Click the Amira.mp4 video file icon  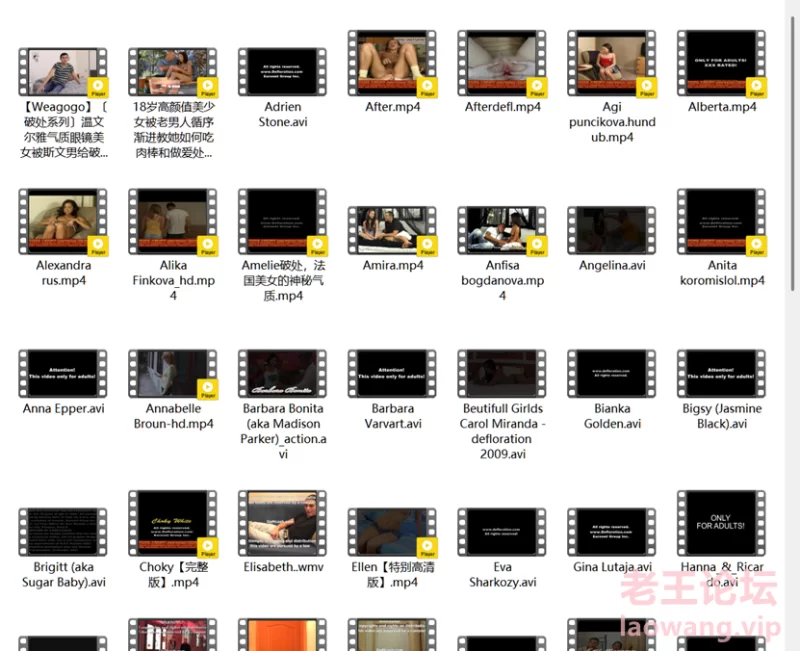392,231
